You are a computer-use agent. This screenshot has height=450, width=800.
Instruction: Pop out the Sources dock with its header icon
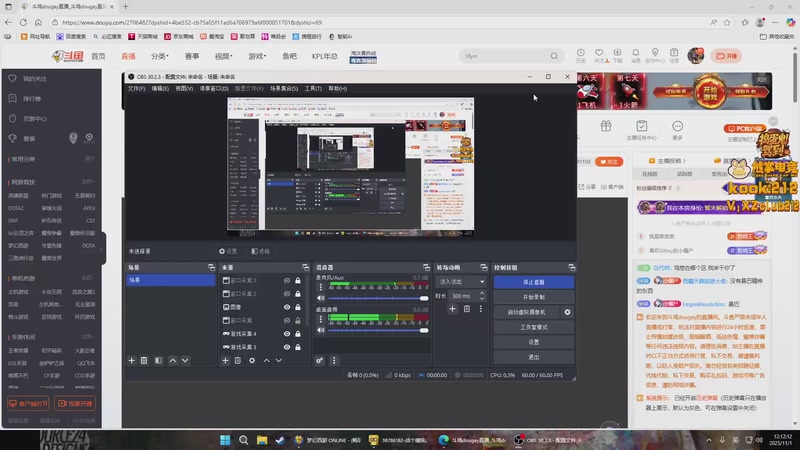pyautogui.click(x=306, y=267)
